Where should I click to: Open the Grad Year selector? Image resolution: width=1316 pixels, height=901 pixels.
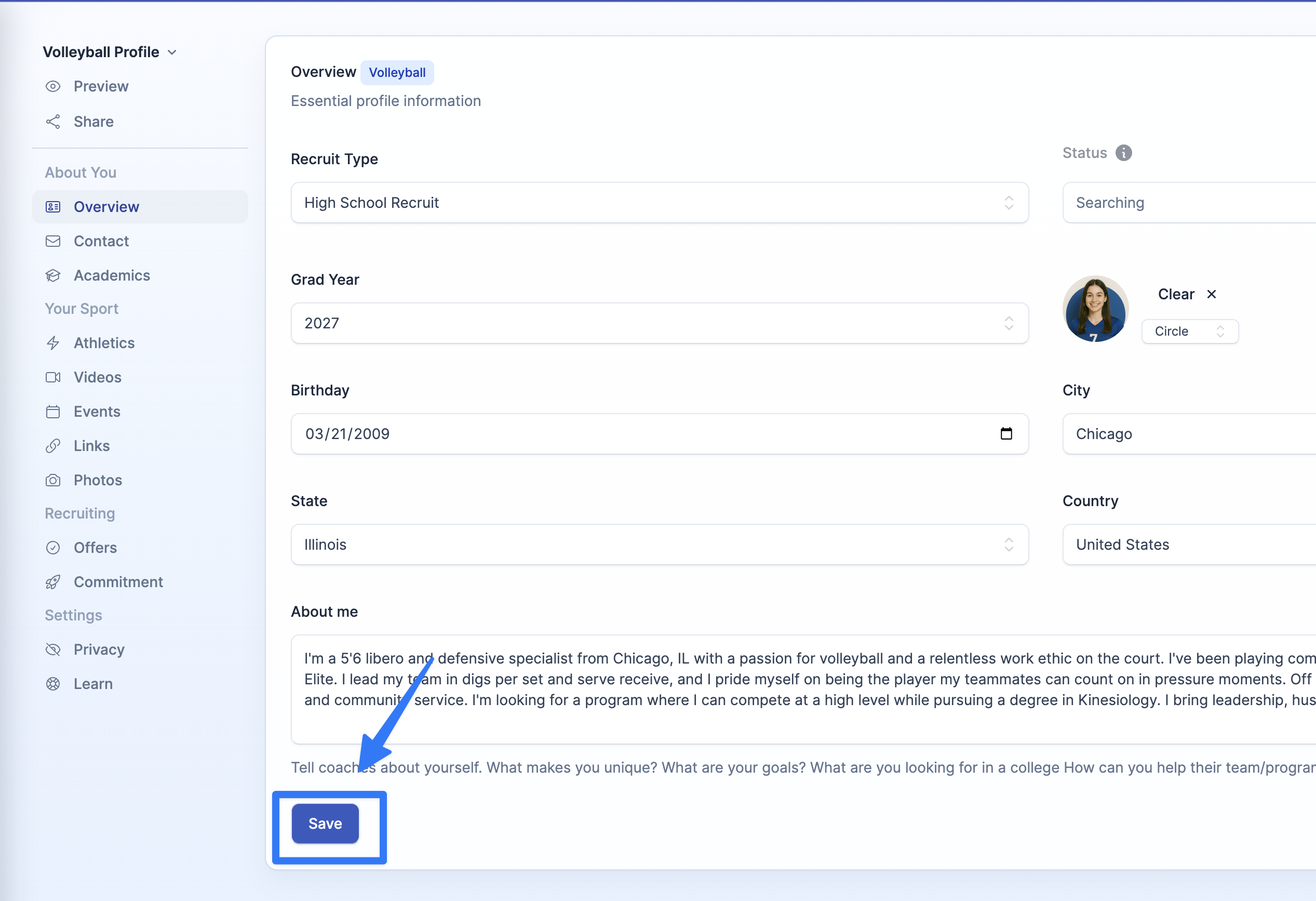click(x=659, y=323)
